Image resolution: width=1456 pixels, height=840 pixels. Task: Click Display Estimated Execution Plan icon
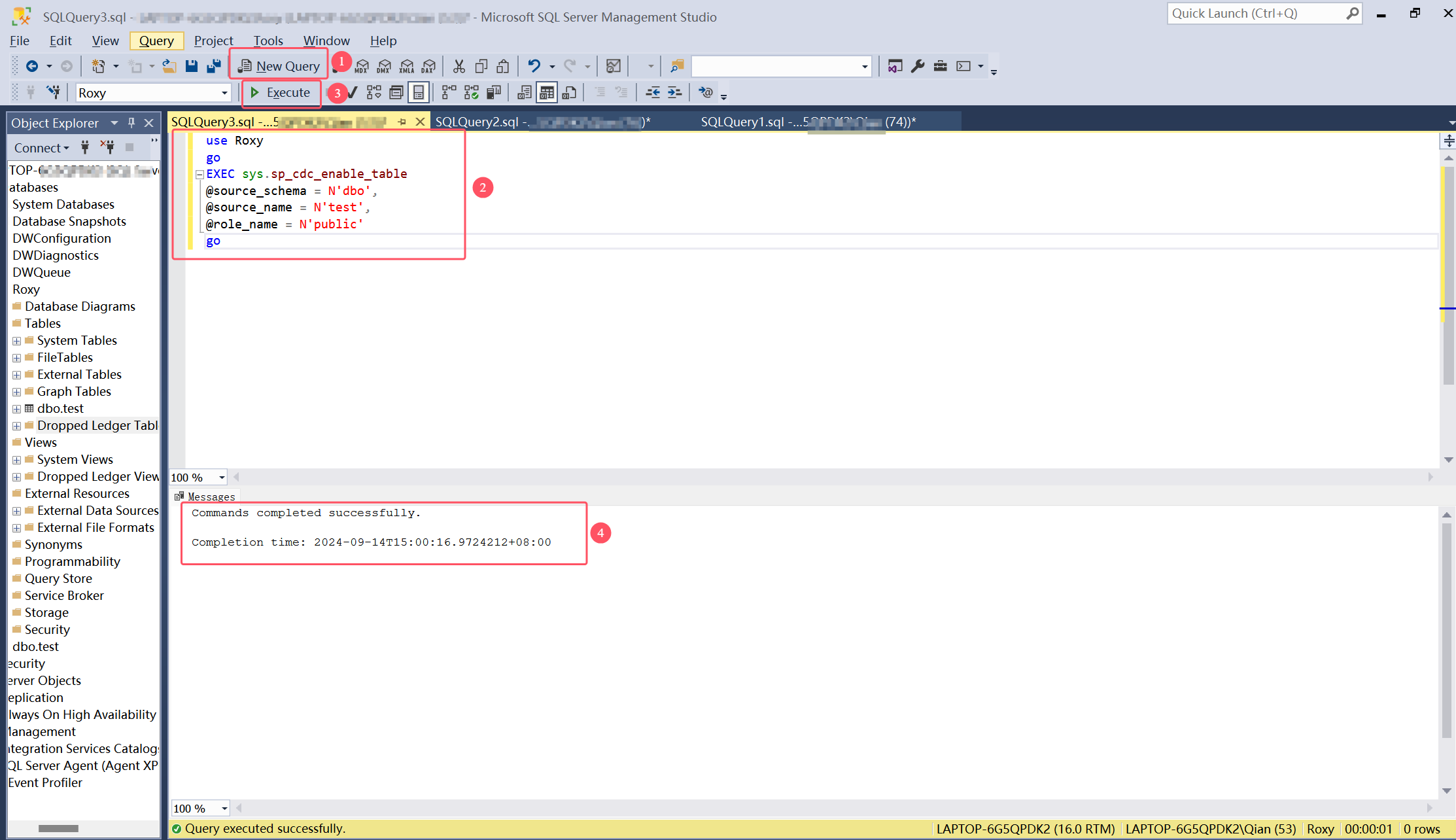374,93
